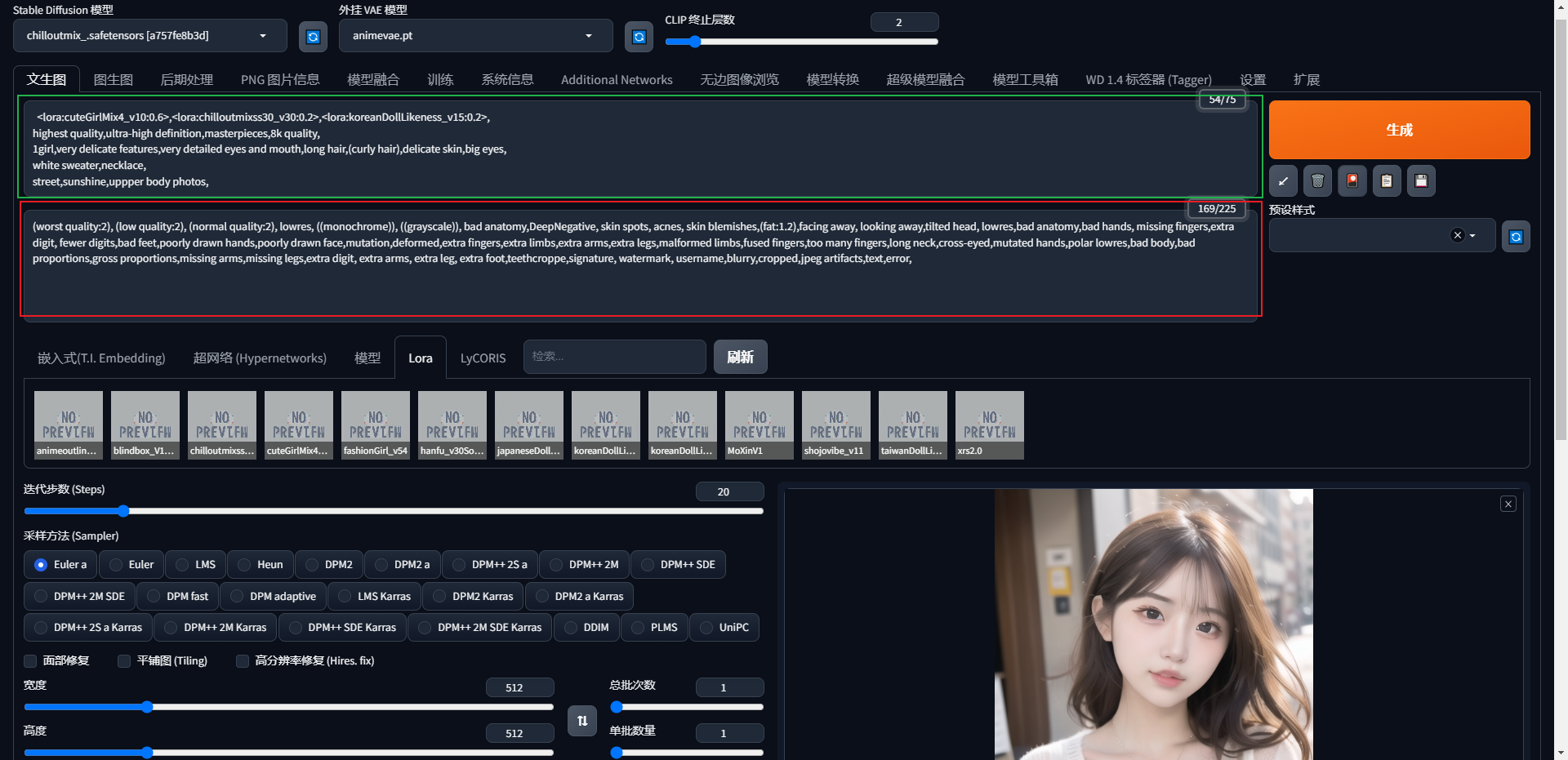Toggle extra networks with the red card icon
The height and width of the screenshot is (760, 1568).
pyautogui.click(x=1352, y=181)
